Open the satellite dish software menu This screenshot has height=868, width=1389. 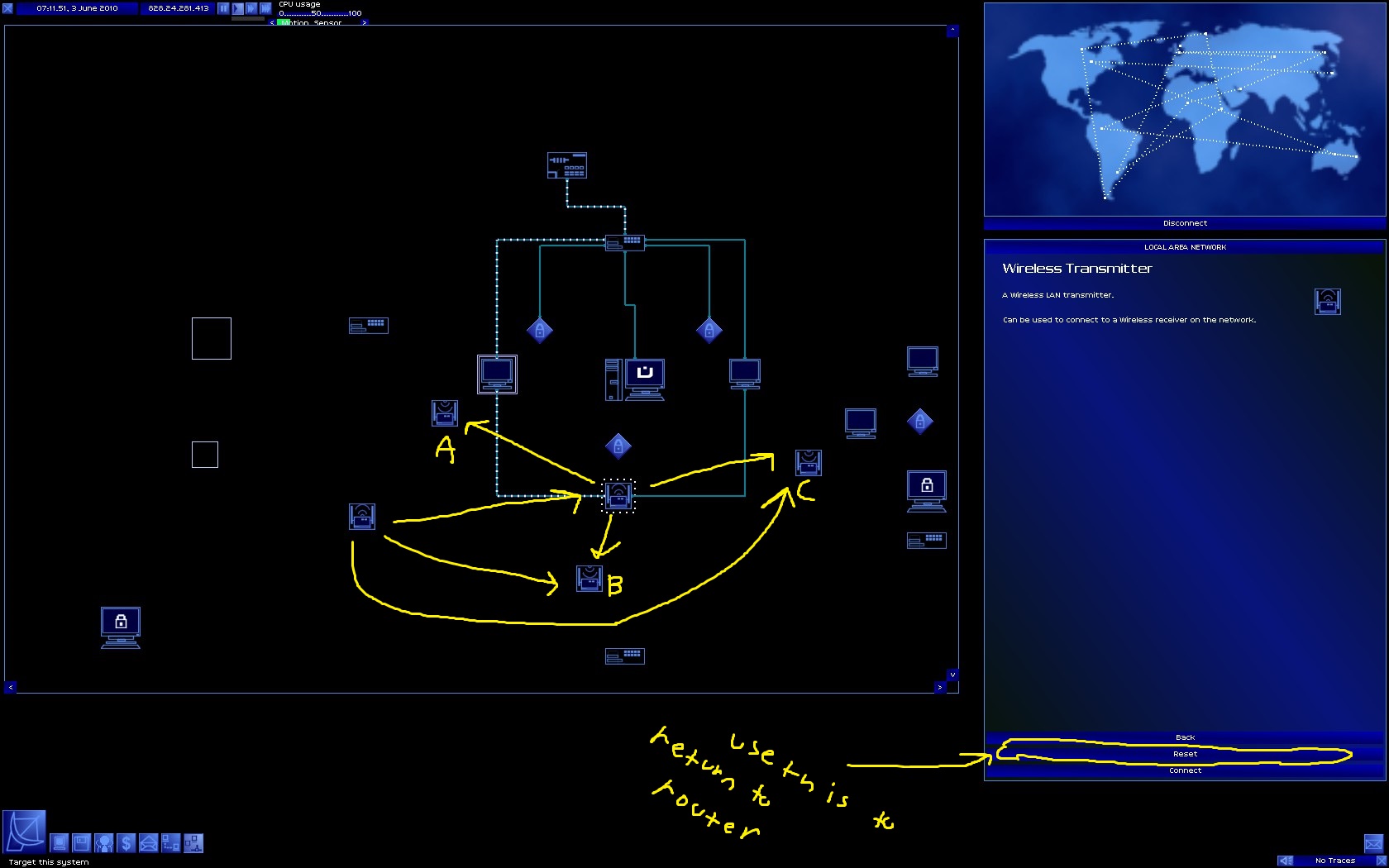tap(25, 832)
